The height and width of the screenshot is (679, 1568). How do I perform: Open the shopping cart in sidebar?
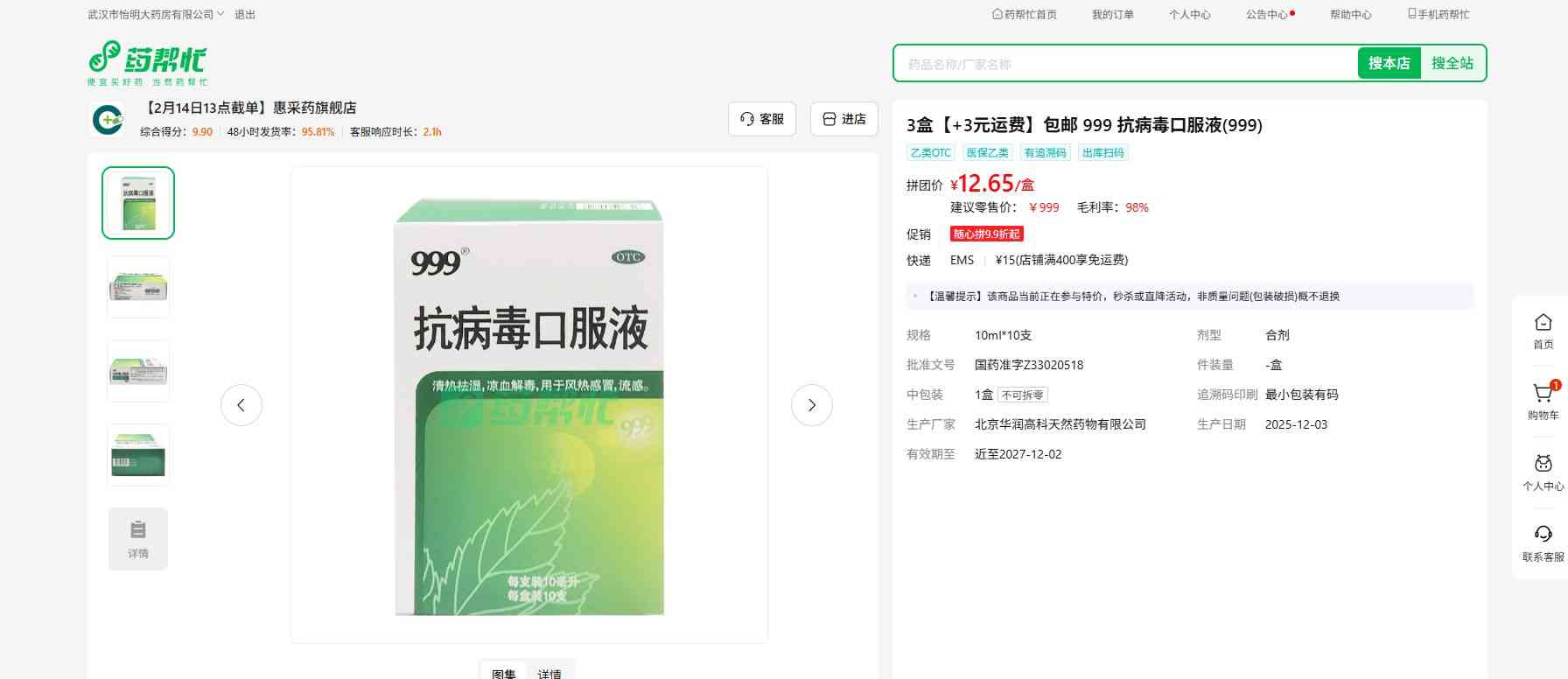pyautogui.click(x=1543, y=395)
